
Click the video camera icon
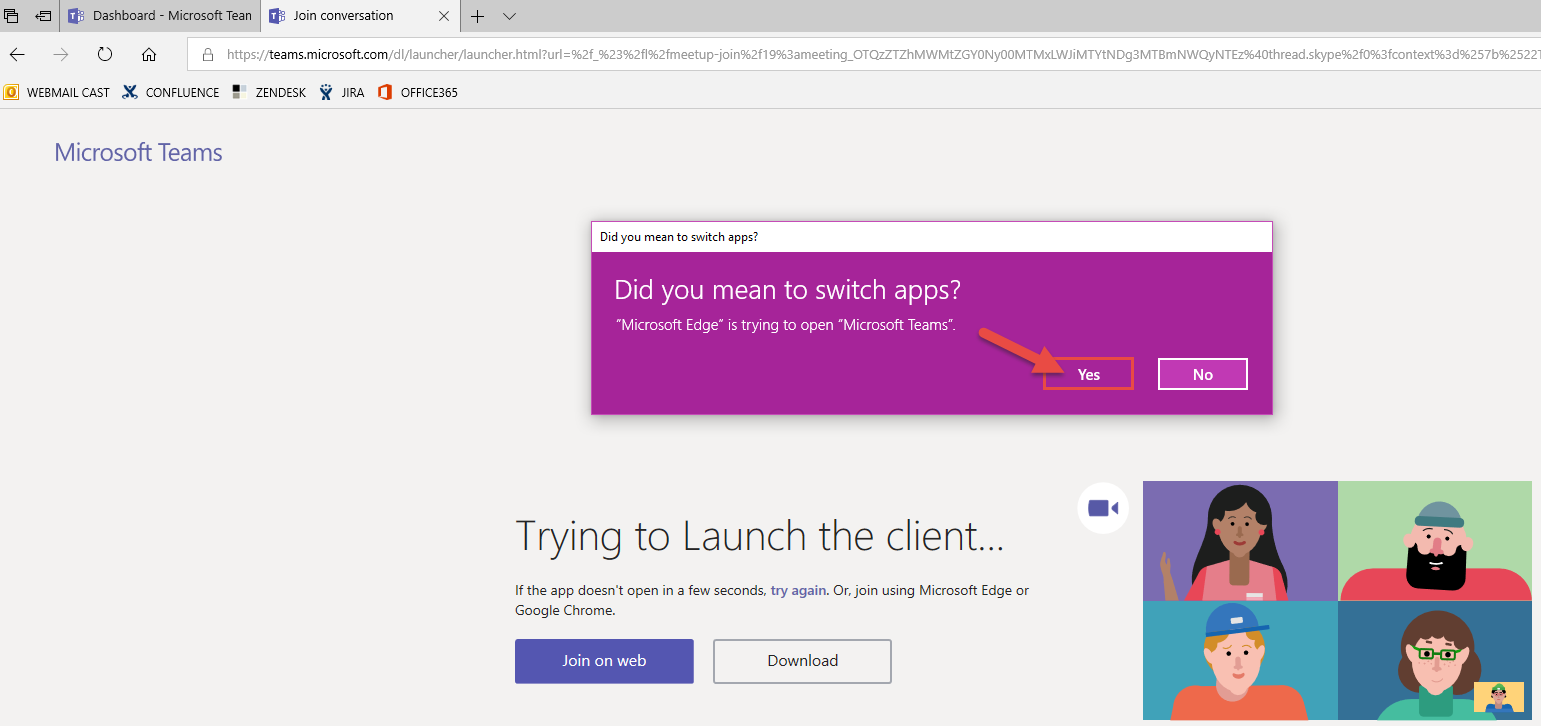tap(1103, 508)
